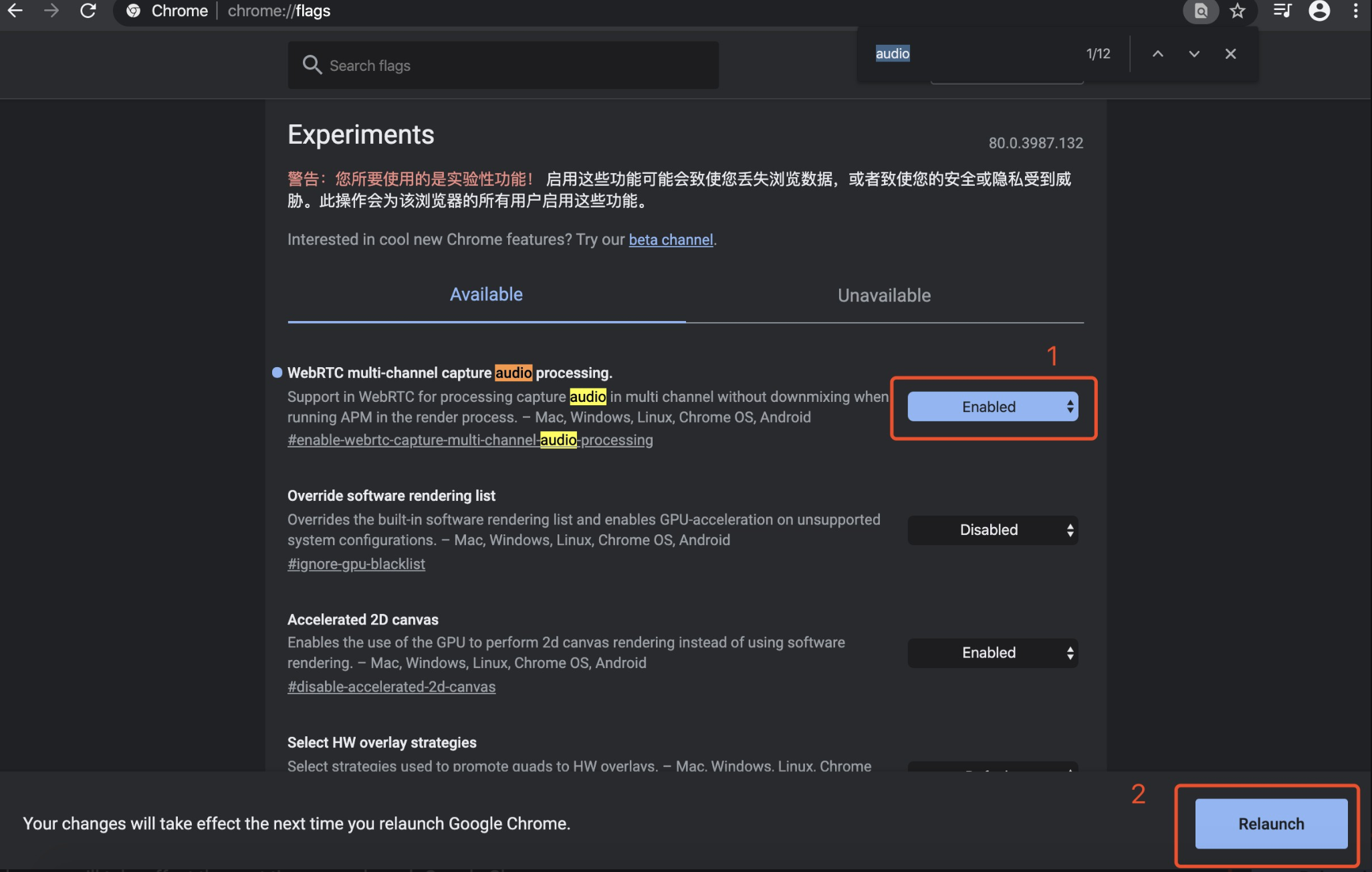Open #enable-webrtc-capture-multi-channel-audio-processing link
The image size is (1372, 872).
point(470,440)
